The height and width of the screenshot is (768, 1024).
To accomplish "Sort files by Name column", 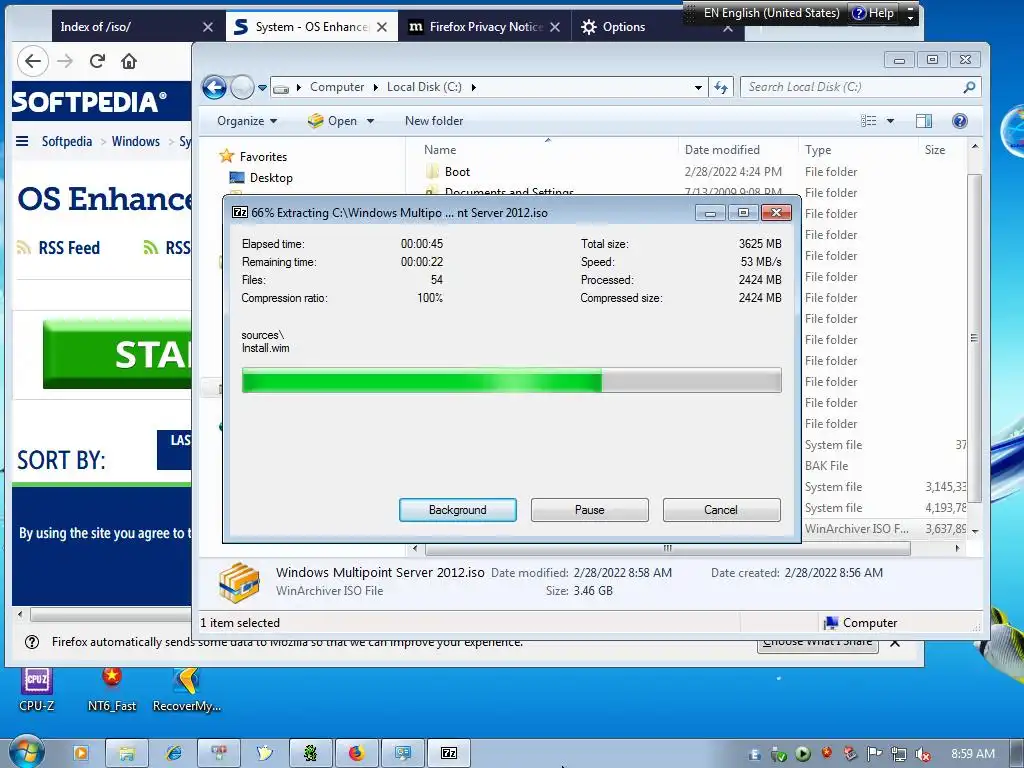I will pyautogui.click(x=440, y=150).
